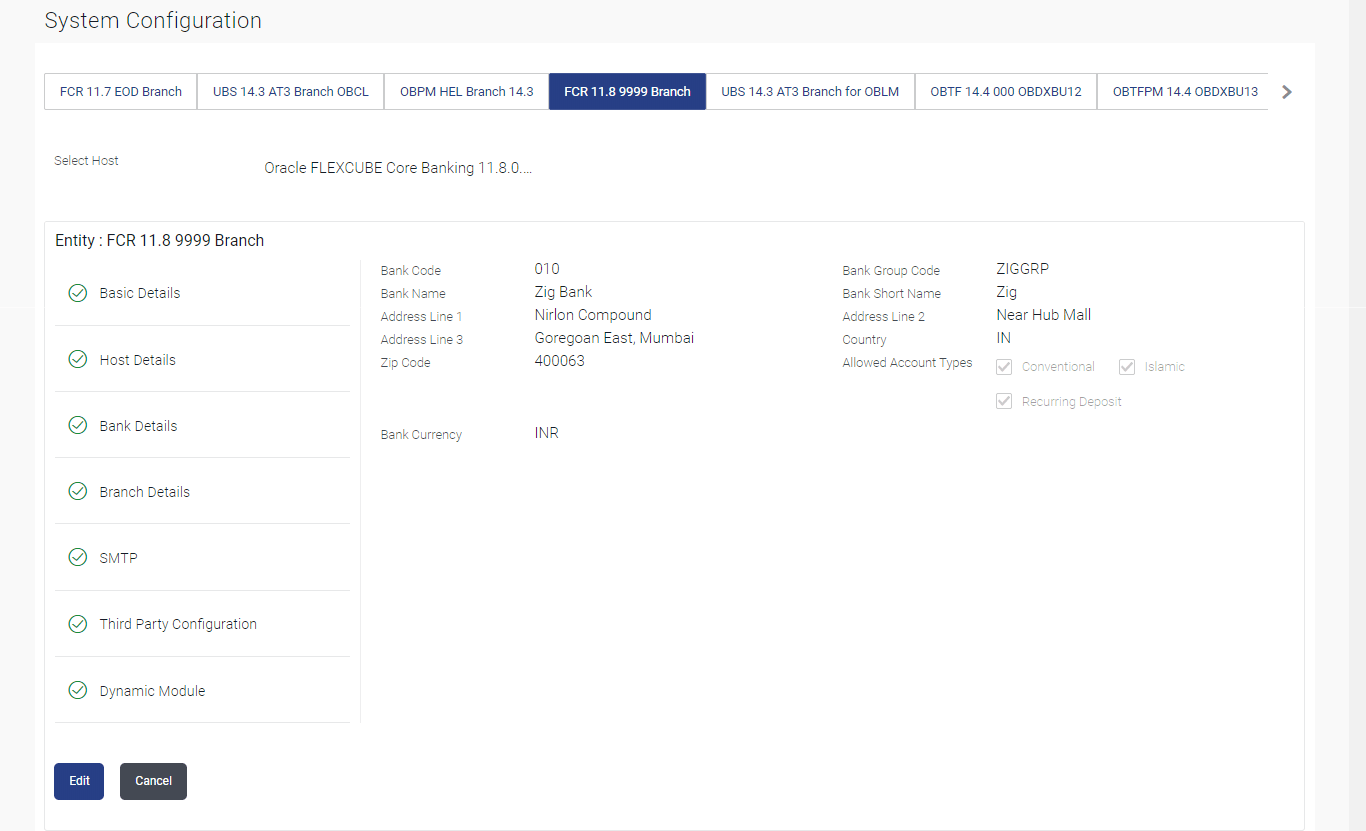
Task: Click the Bank Group Code label
Action: (891, 271)
